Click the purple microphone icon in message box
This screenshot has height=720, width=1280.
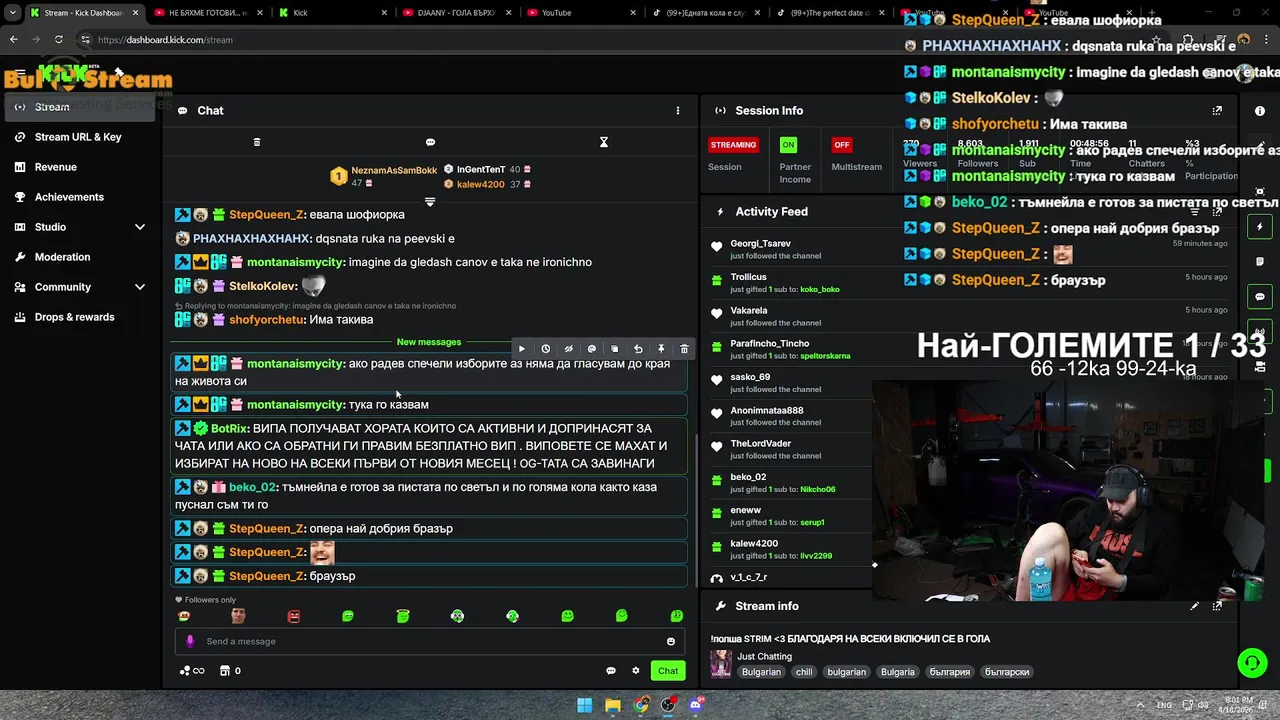[x=190, y=641]
